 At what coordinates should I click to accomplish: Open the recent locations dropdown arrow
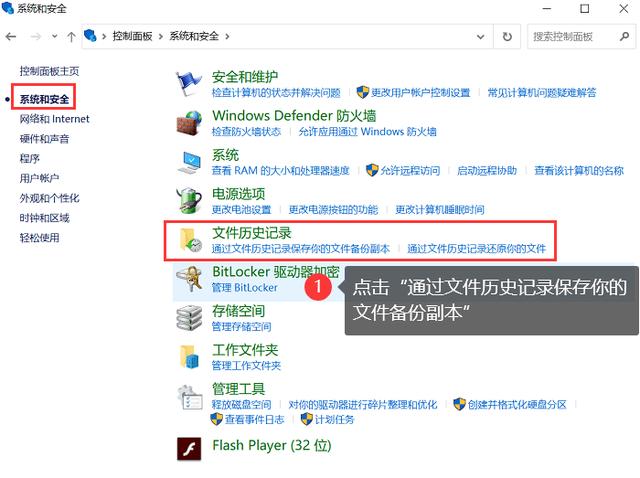(54, 37)
